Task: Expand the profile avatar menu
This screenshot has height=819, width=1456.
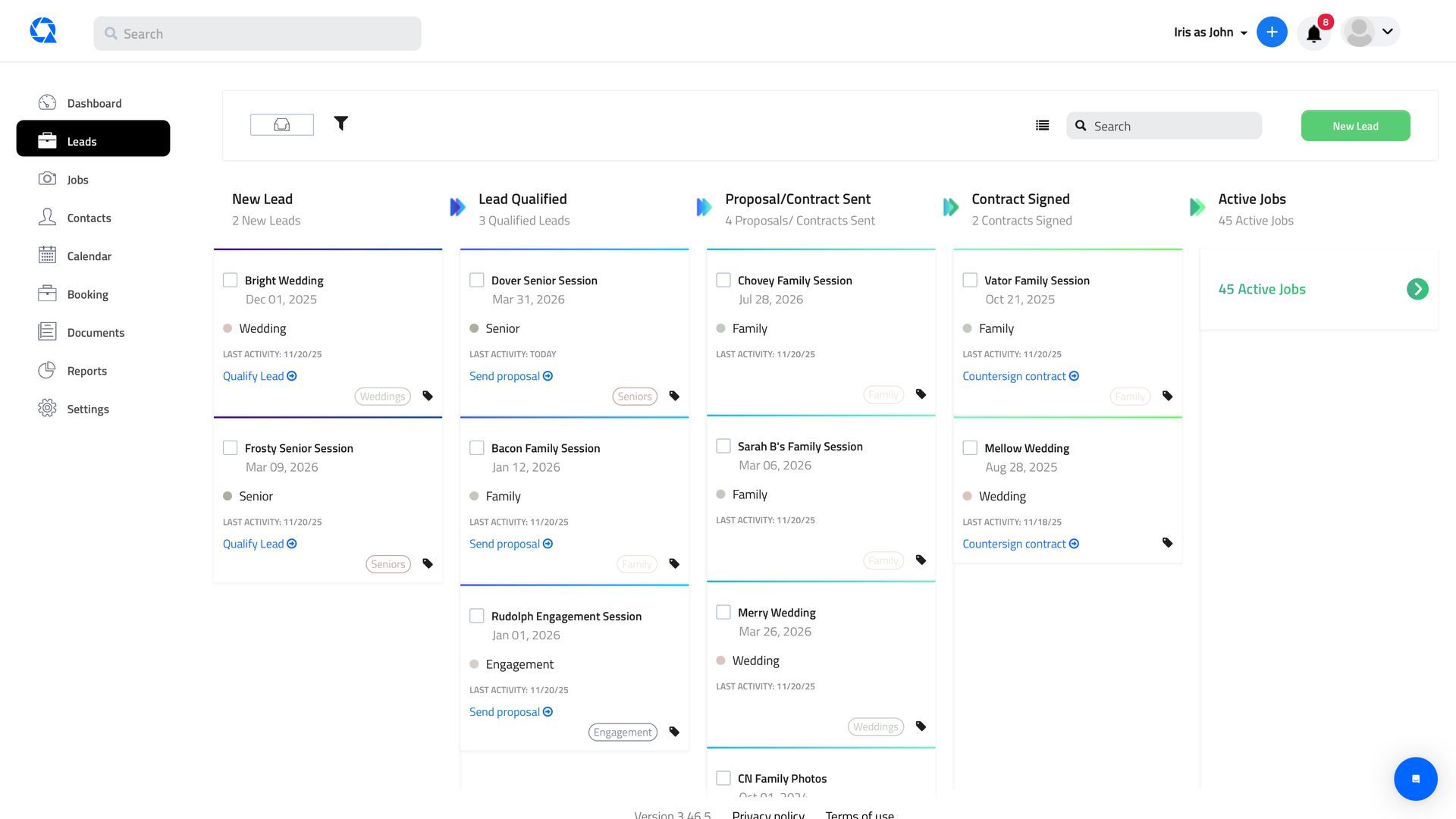Action: (x=1370, y=32)
